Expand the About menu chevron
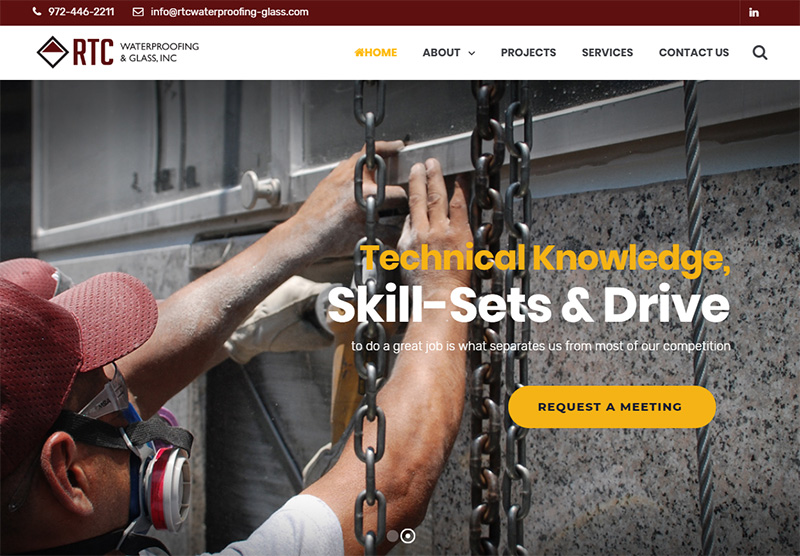Screen dimensions: 800x556 471,53
